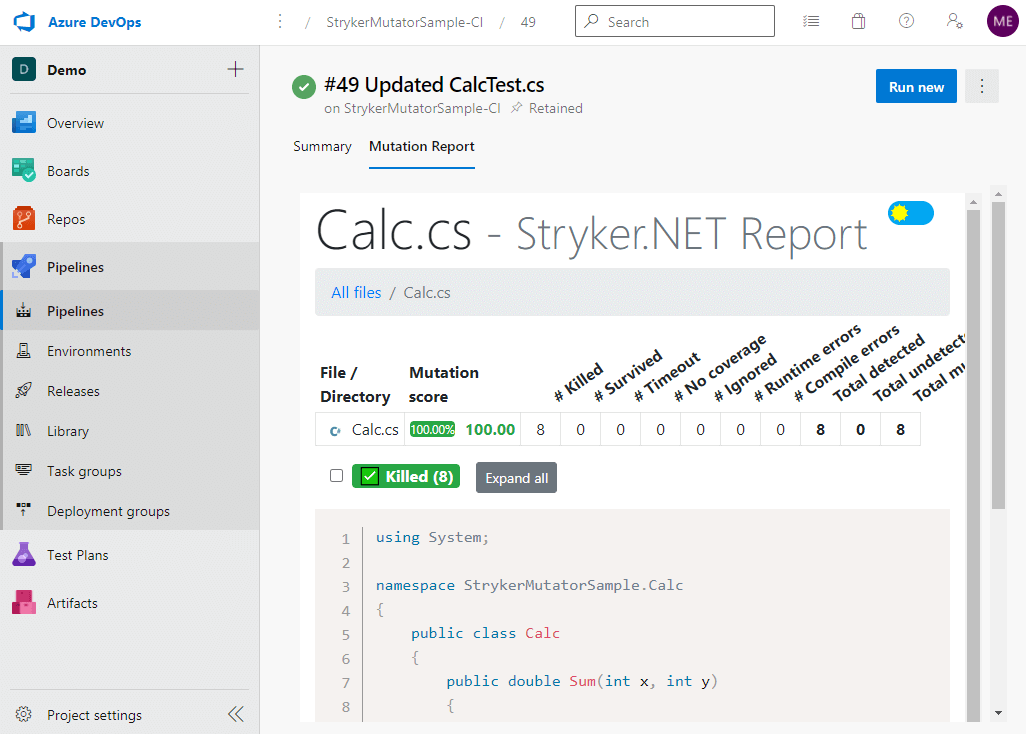Click the green 100.00% mutation score bar

point(432,430)
